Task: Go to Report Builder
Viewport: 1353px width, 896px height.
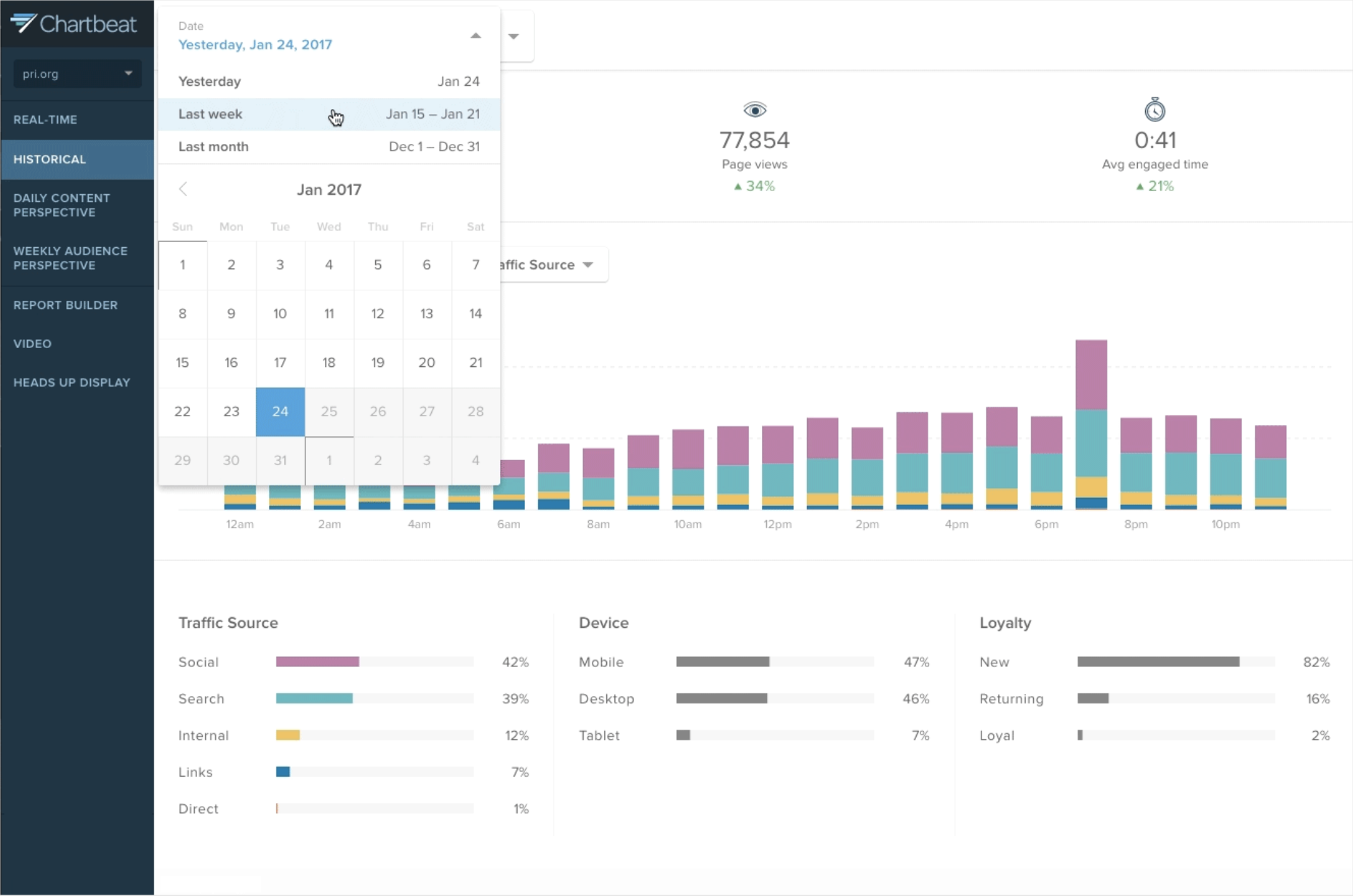Action: (x=65, y=305)
